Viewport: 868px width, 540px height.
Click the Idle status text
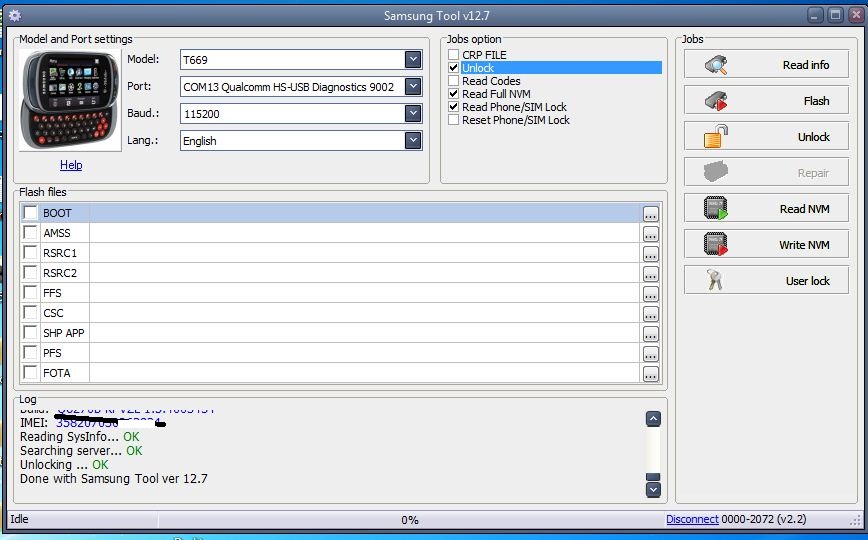[19, 519]
